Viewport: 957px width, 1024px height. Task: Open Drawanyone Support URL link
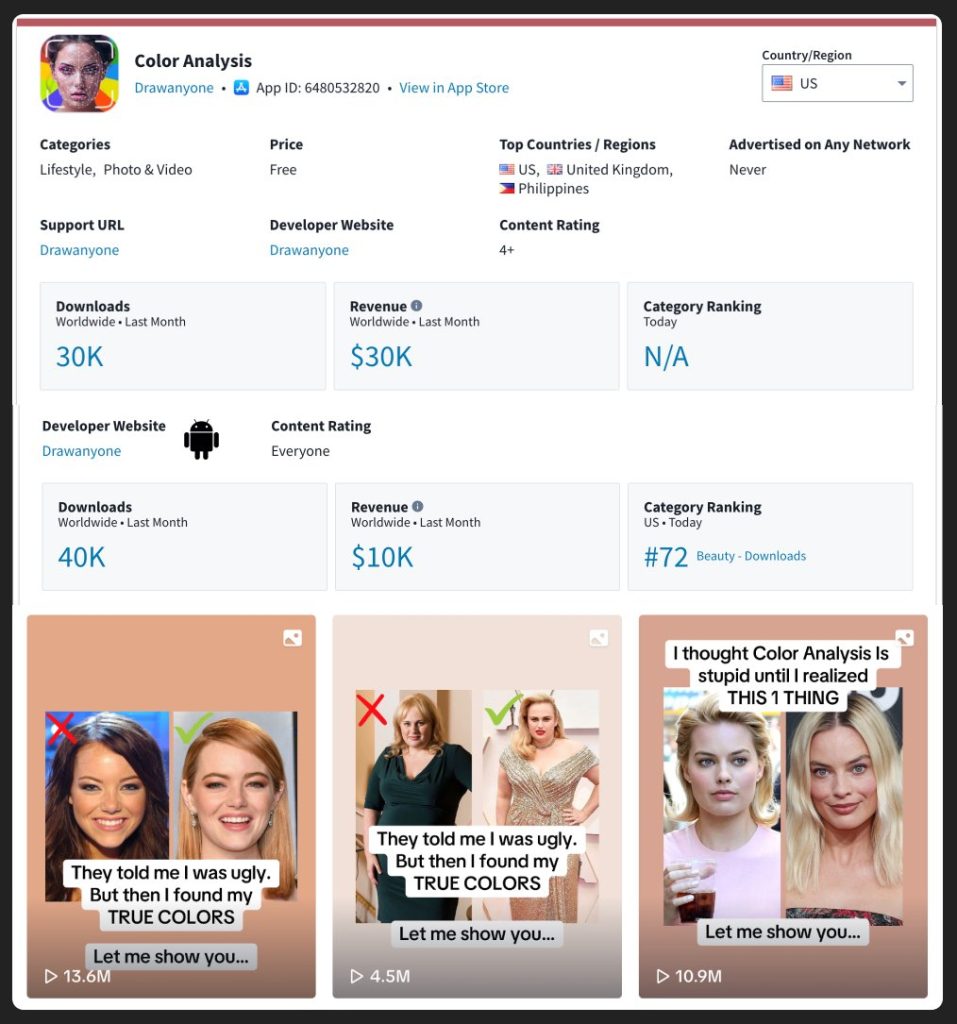click(79, 250)
